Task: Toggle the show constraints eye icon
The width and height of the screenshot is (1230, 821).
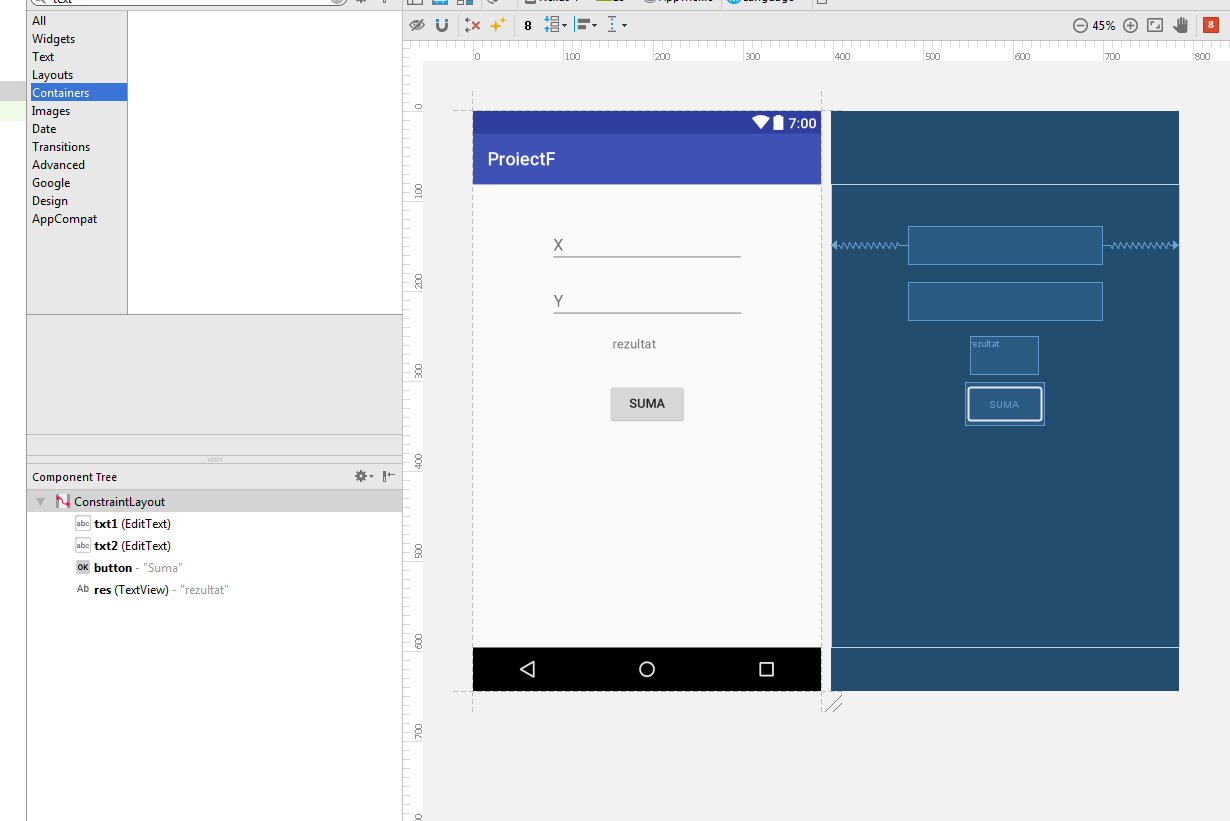Action: coord(417,25)
